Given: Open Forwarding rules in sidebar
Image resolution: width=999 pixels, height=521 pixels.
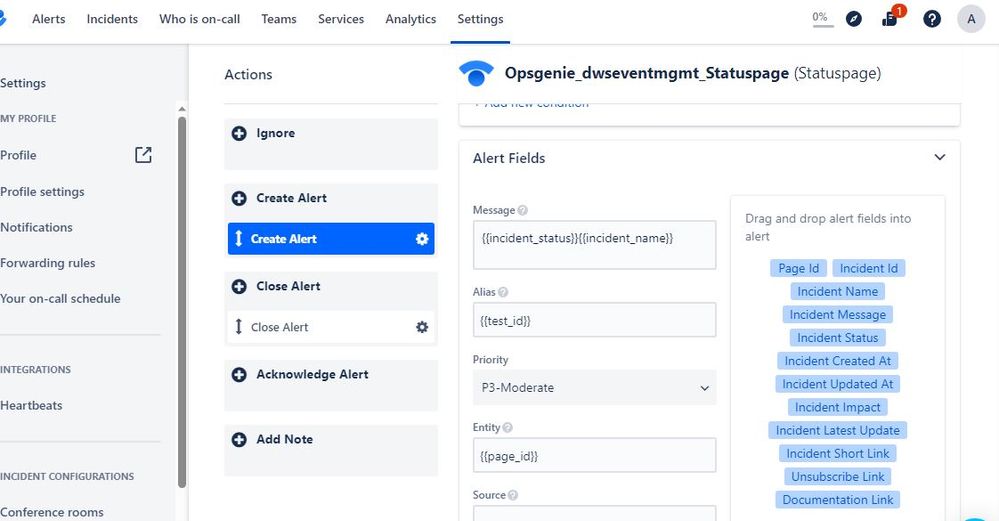Looking at the screenshot, I should [48, 263].
